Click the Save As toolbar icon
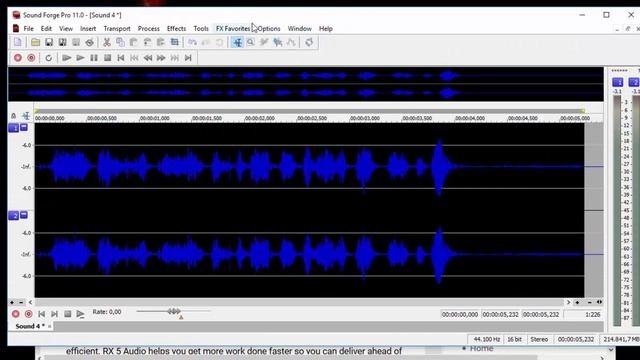 [62, 42]
